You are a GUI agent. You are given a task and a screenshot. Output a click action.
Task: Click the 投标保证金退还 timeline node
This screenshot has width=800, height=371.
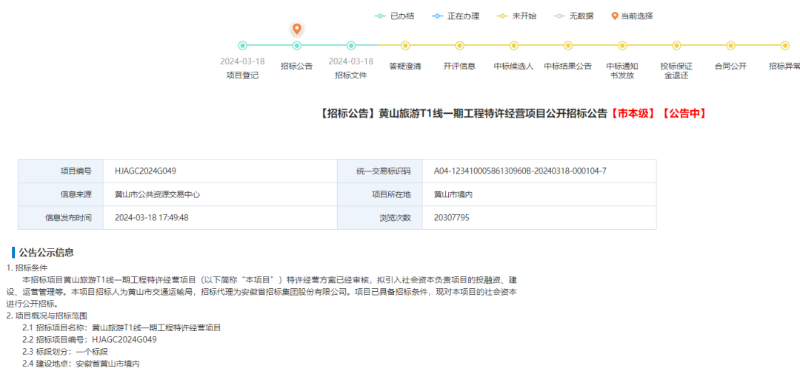tap(677, 46)
